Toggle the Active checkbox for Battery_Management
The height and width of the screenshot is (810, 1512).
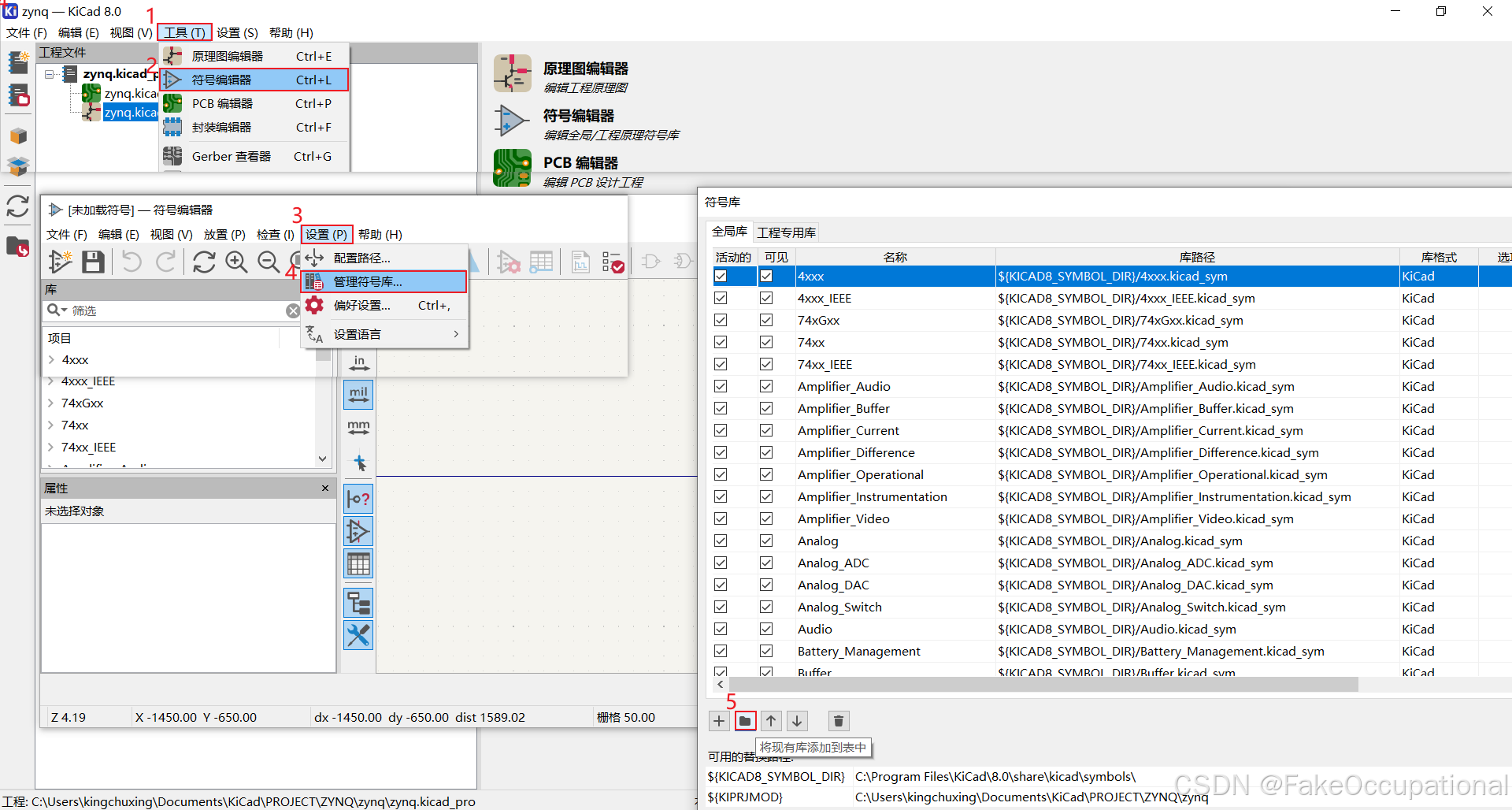click(721, 651)
